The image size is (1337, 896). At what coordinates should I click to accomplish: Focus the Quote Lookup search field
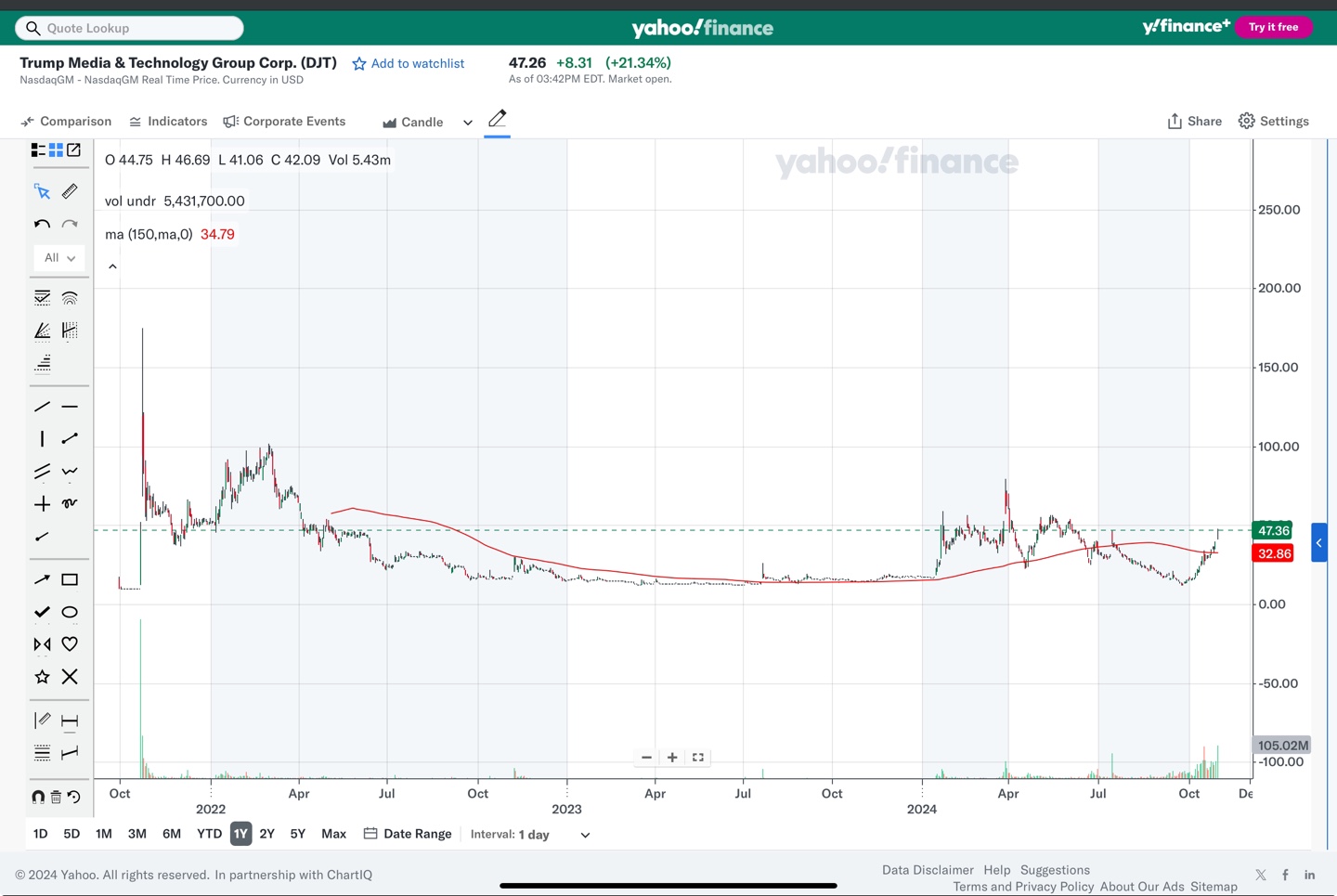130,28
